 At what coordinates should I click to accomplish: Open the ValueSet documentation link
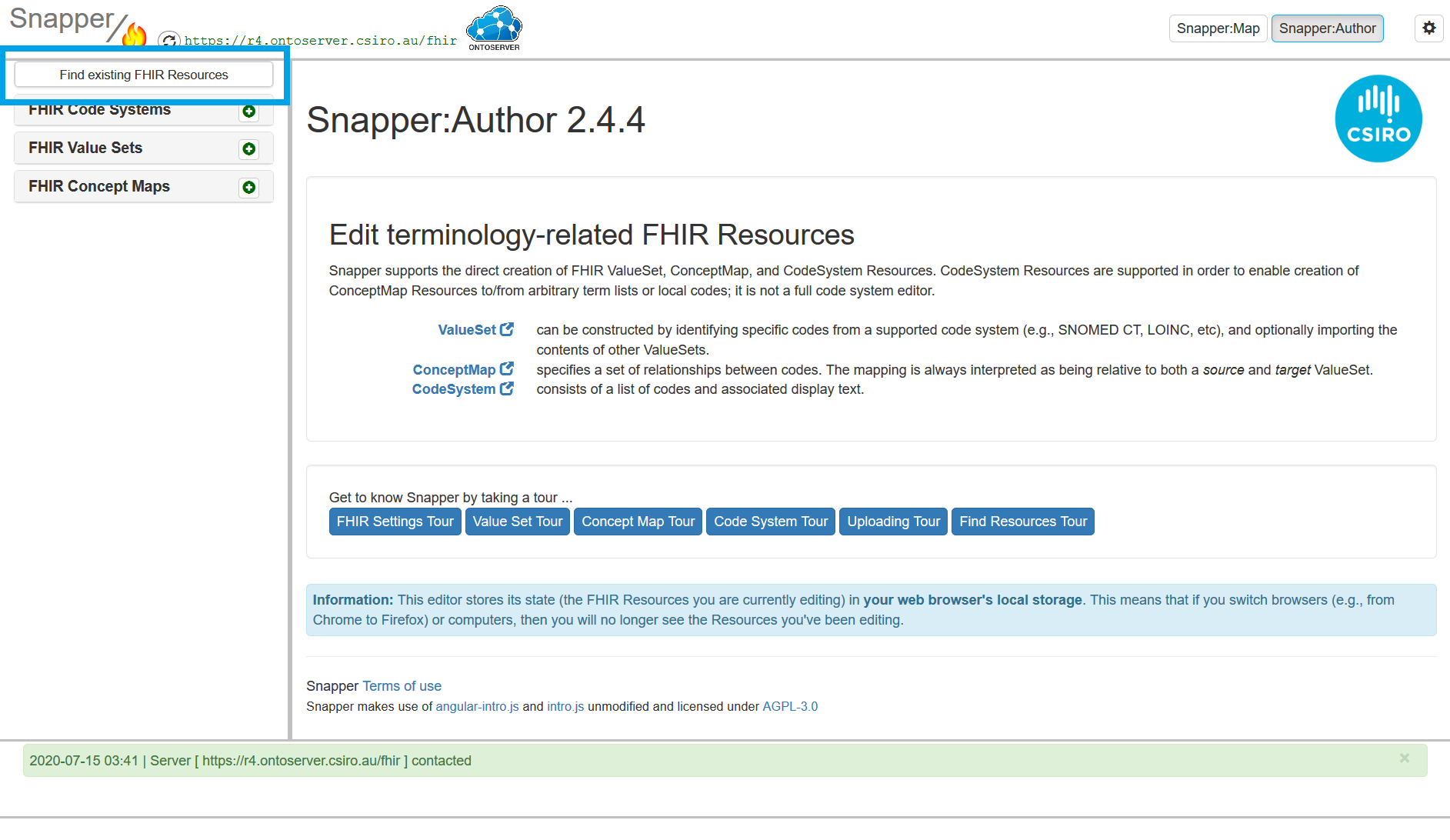(x=467, y=330)
